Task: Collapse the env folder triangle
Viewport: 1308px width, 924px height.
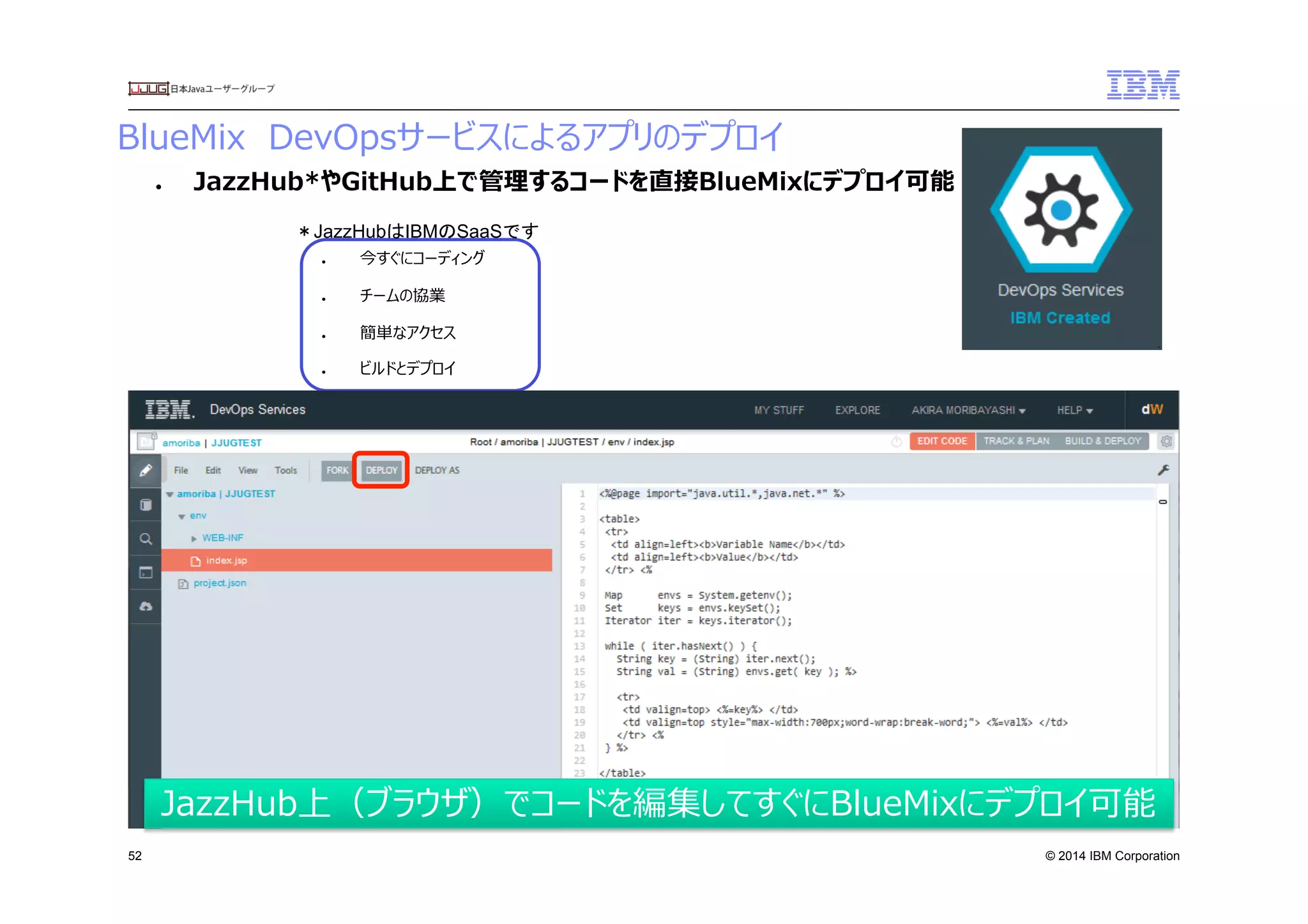Action: [182, 517]
